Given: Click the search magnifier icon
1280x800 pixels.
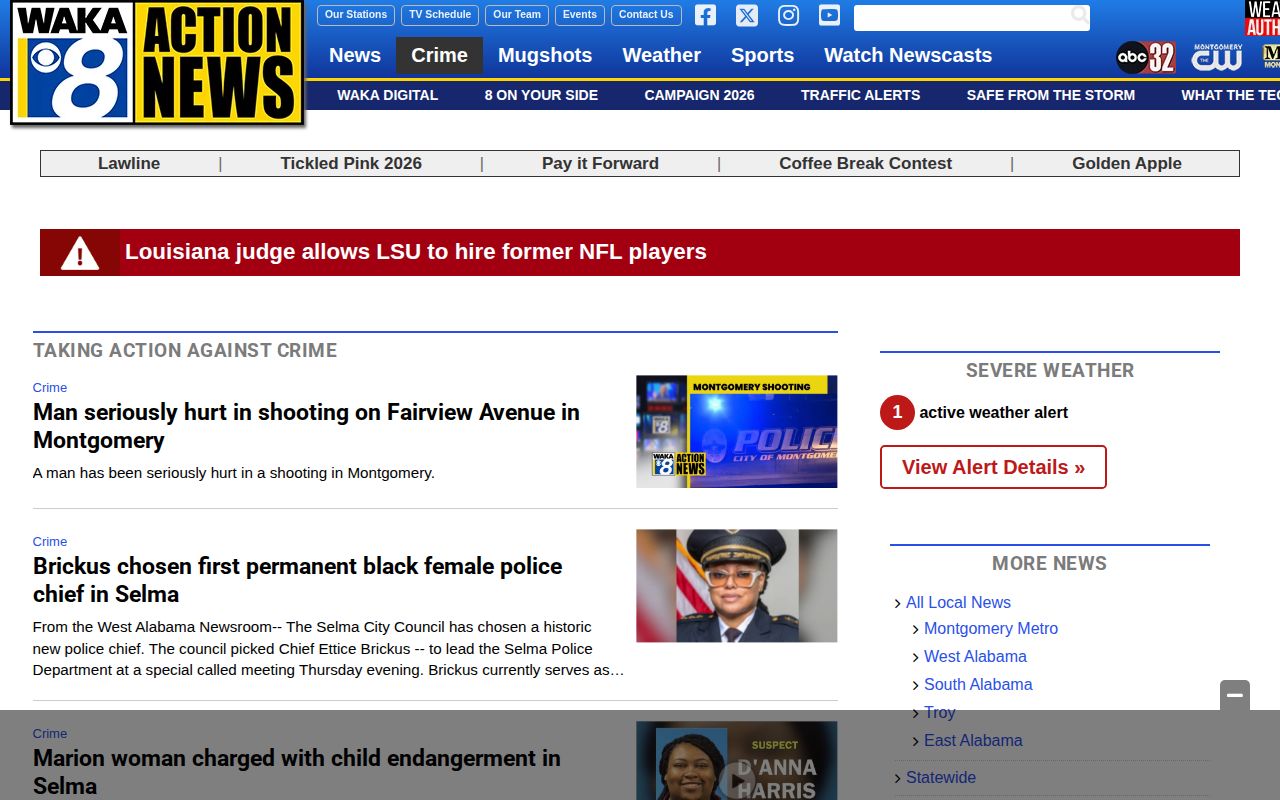Looking at the screenshot, I should point(1080,15).
